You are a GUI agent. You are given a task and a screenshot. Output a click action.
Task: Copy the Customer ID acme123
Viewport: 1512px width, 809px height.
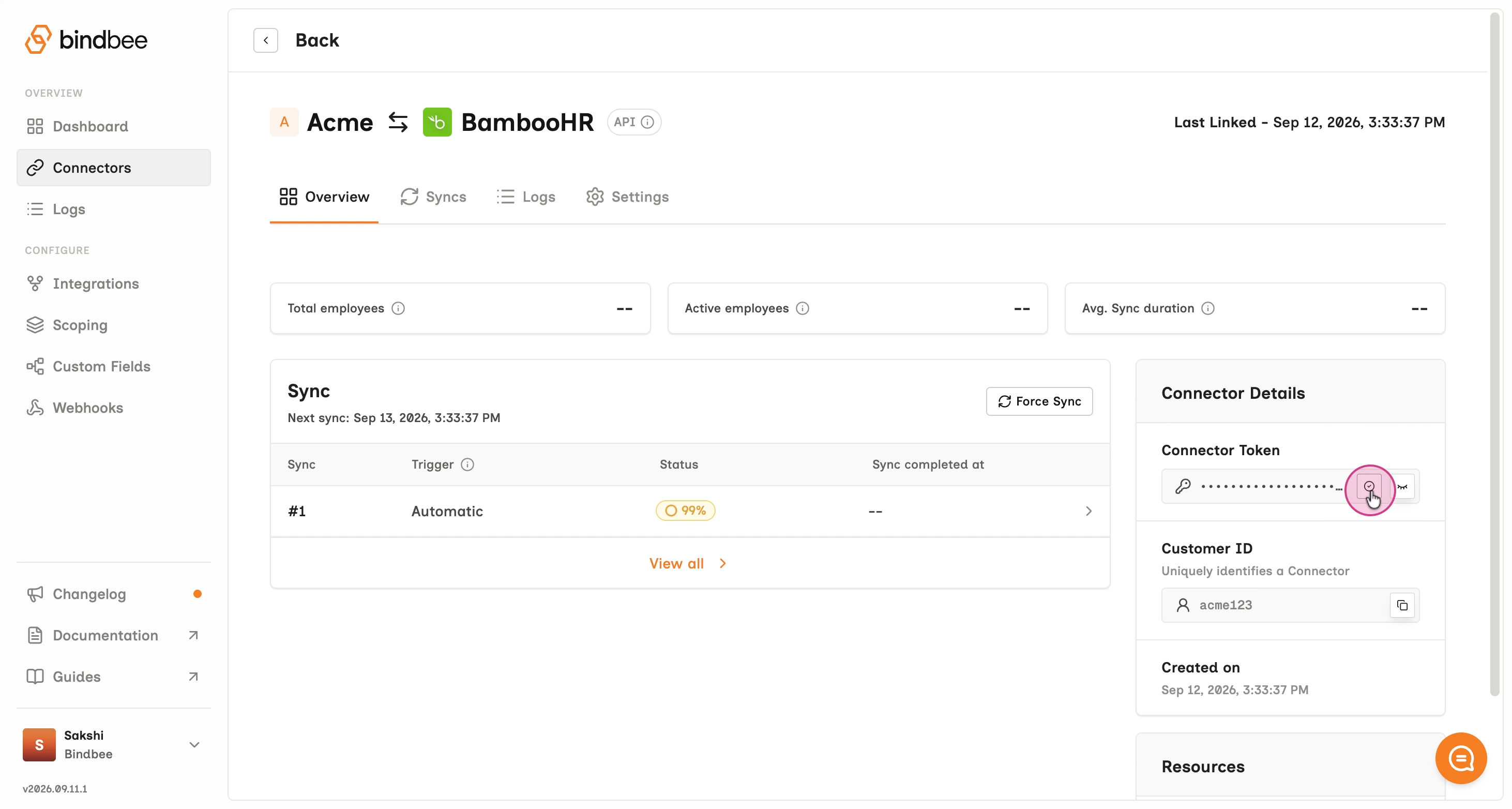click(1402, 605)
